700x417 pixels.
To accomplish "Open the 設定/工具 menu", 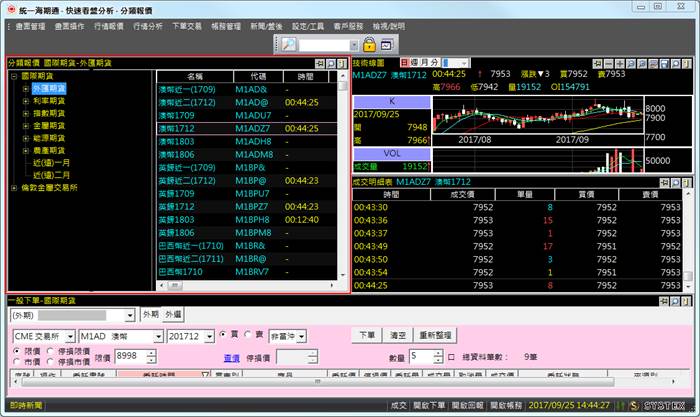I will pos(308,26).
